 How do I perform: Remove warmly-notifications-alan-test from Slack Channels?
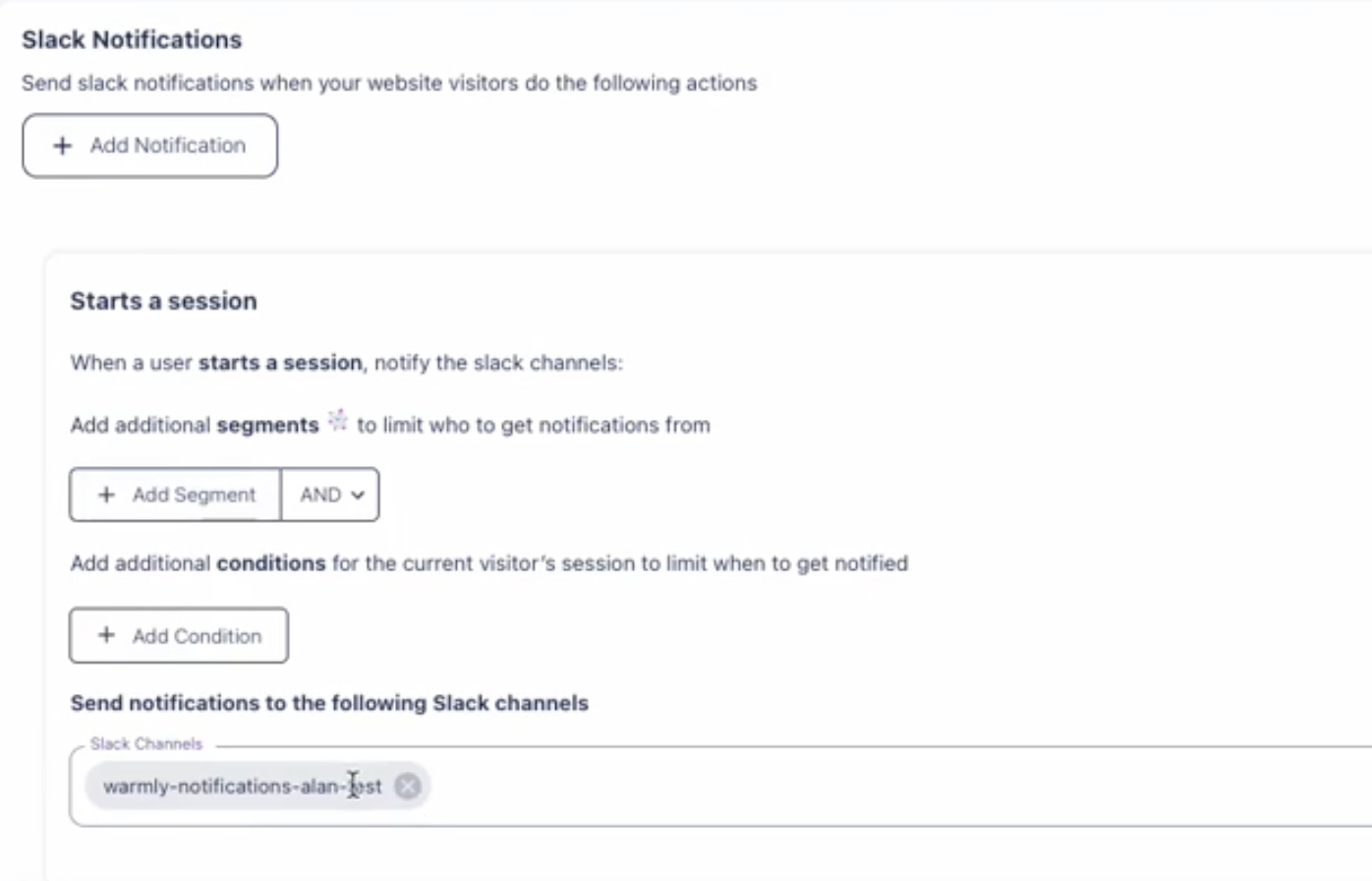pyautogui.click(x=407, y=785)
